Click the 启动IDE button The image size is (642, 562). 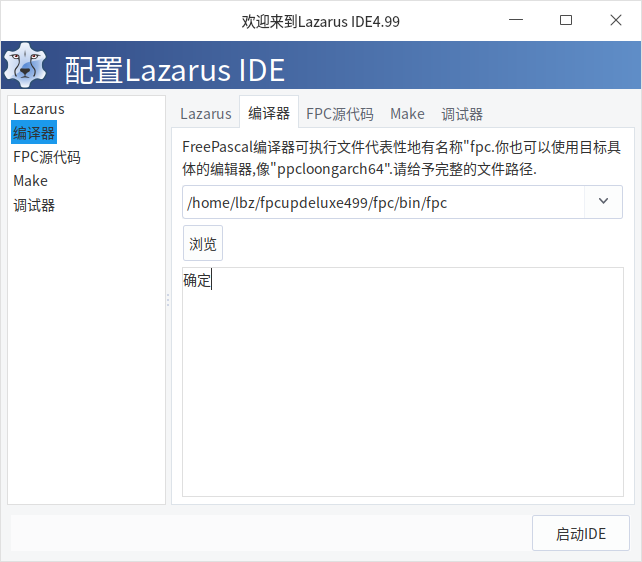click(581, 533)
